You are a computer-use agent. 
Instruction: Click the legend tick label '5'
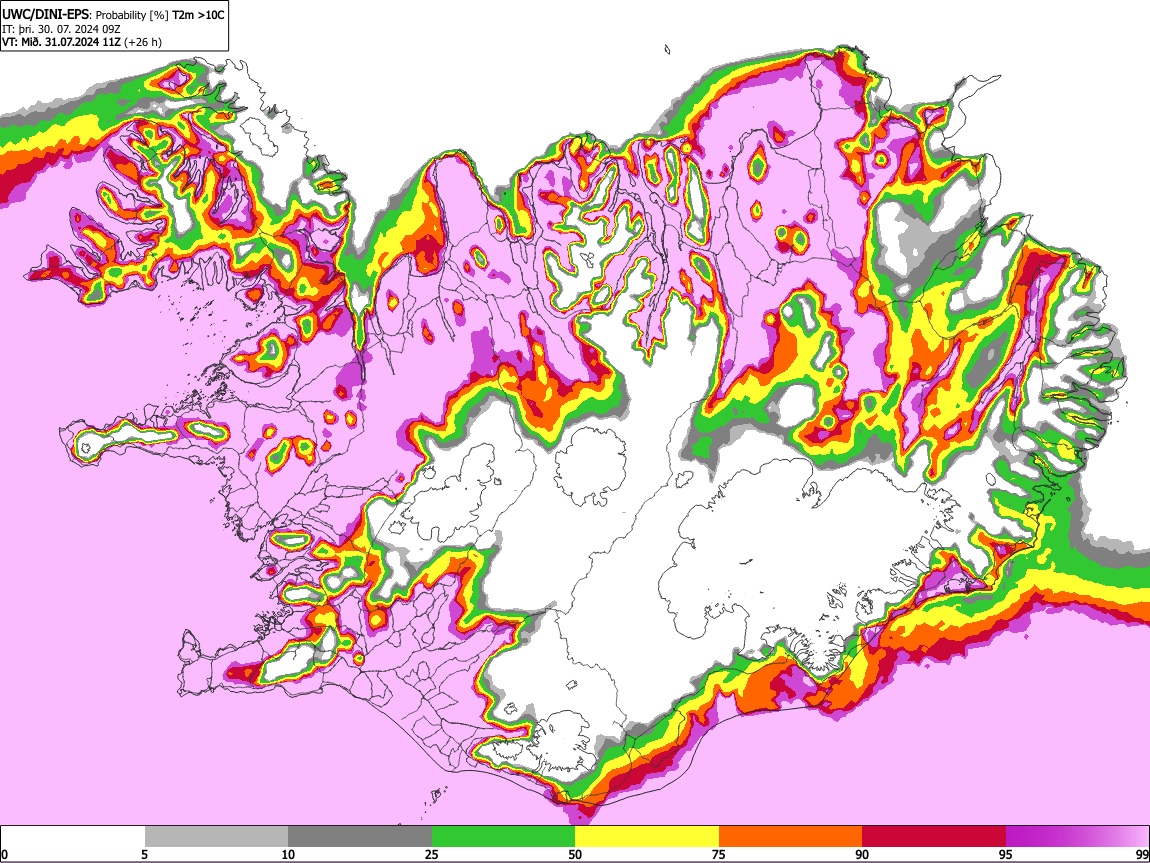(144, 855)
